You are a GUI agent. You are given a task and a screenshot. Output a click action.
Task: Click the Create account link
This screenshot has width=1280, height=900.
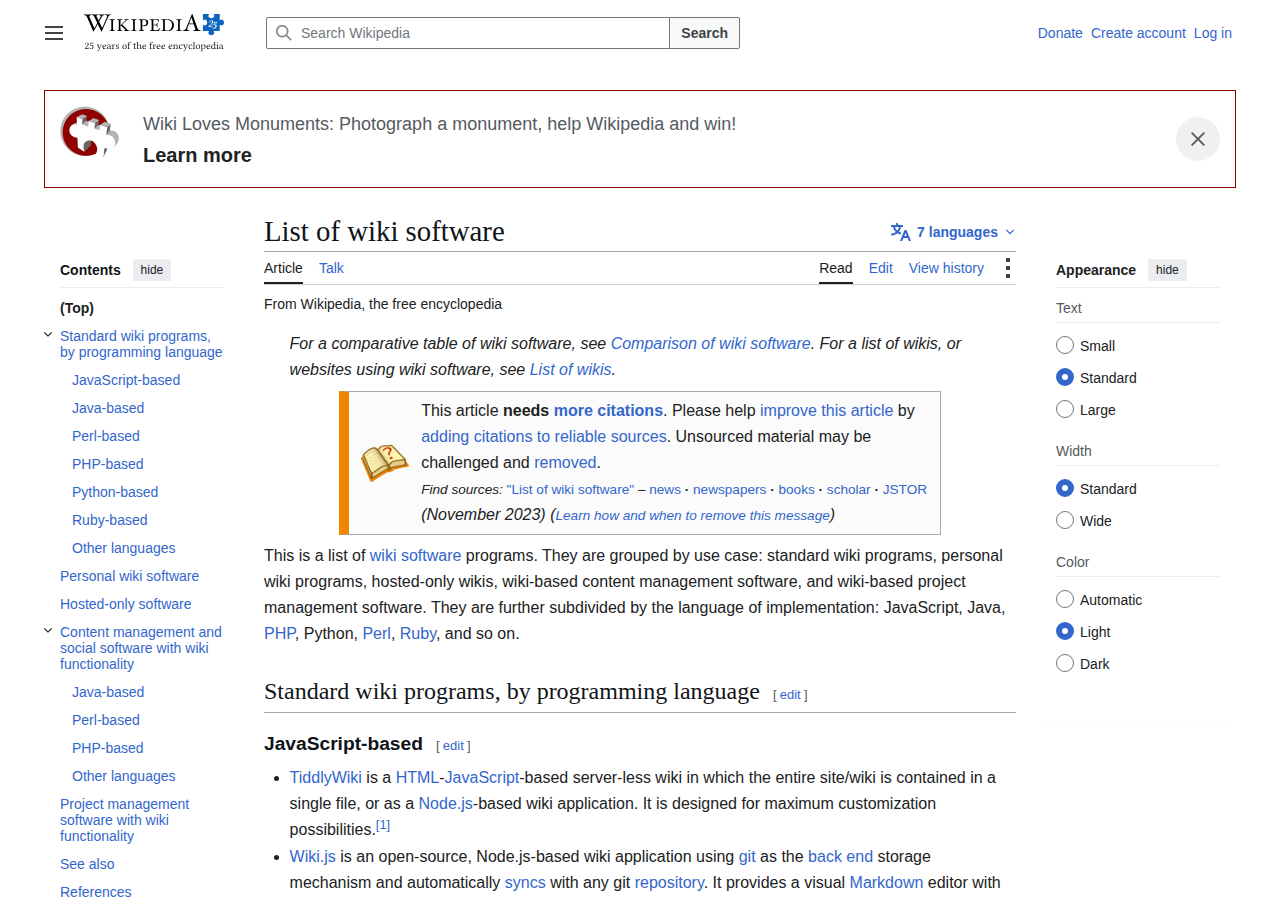[x=1138, y=33]
